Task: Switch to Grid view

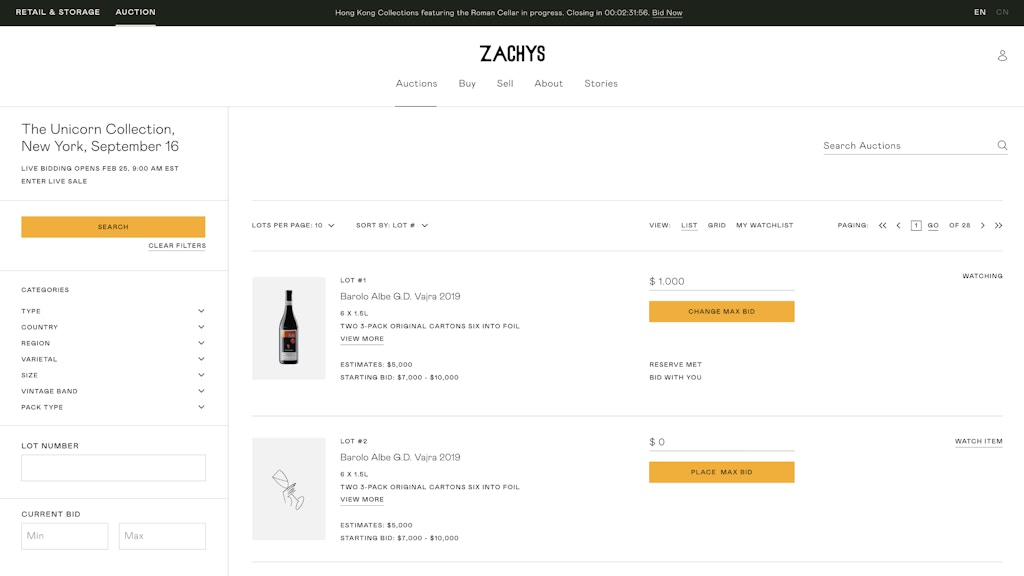Action: pyautogui.click(x=716, y=225)
